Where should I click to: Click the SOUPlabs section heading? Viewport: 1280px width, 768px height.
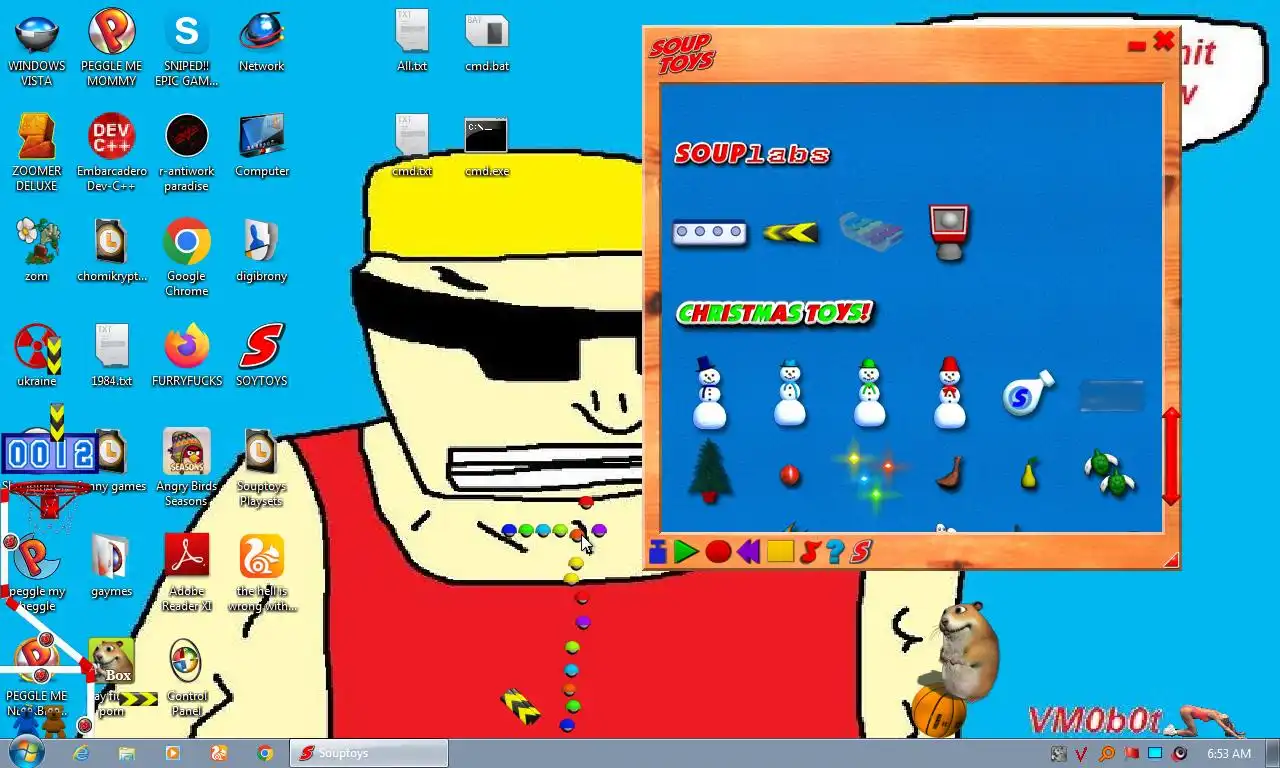point(752,153)
